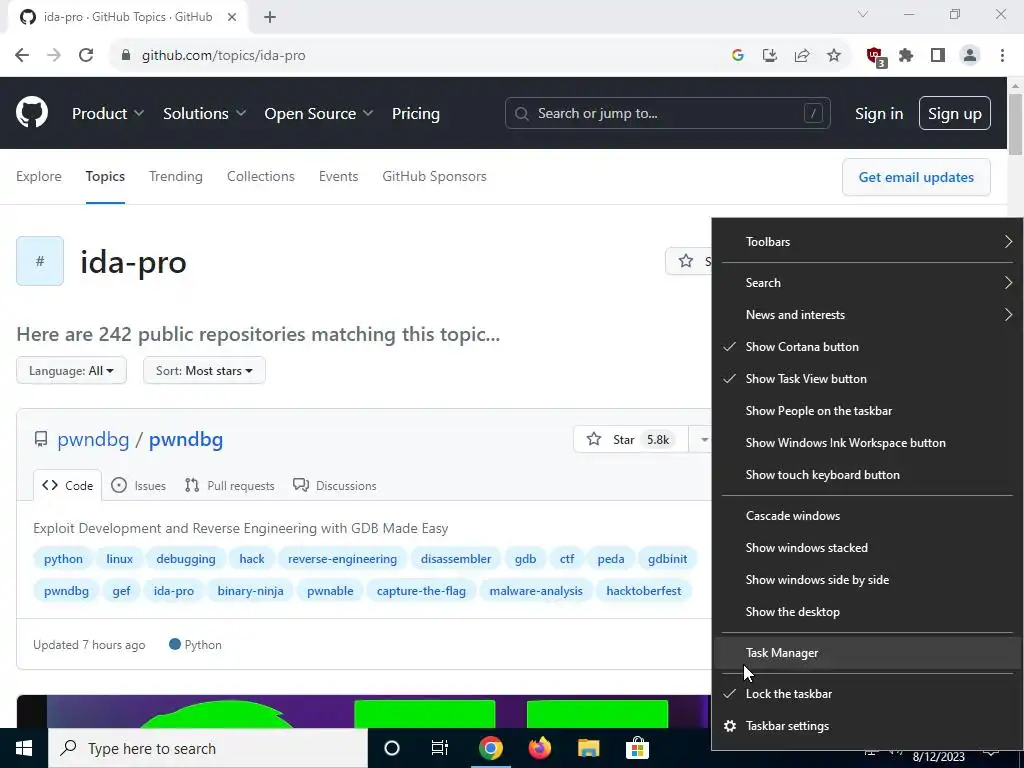Open the pwndbg repository link
The width and height of the screenshot is (1024, 768).
(186, 440)
